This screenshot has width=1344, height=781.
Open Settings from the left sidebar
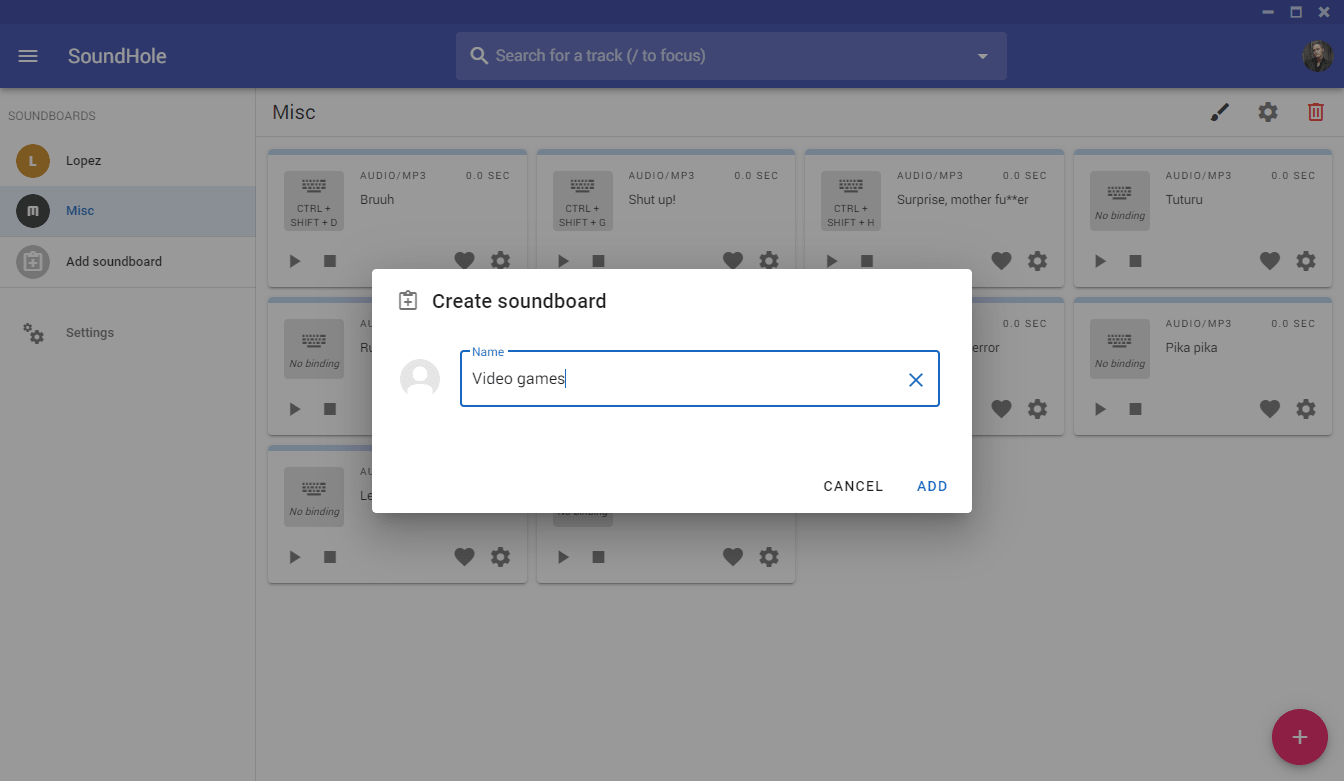tap(89, 332)
